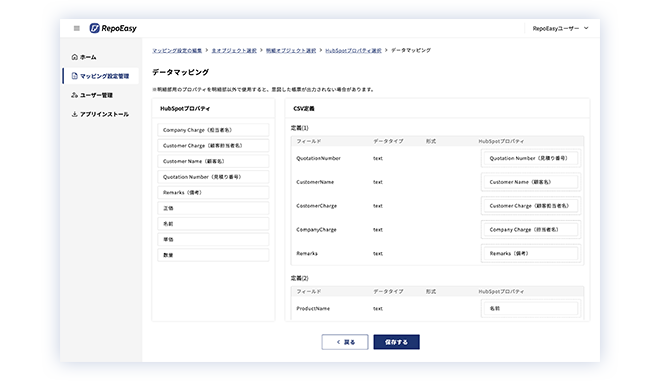Viewport: 660px width, 381px height.
Task: Select 数量 property in HubSpot list
Action: click(213, 255)
